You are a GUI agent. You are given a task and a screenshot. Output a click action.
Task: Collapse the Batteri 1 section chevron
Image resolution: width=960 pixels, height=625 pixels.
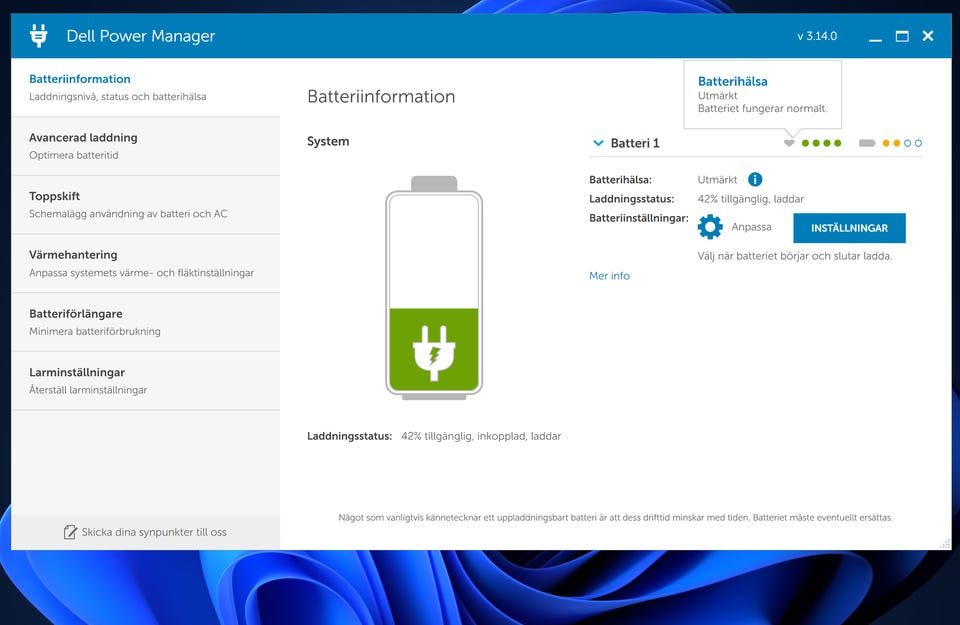pyautogui.click(x=598, y=143)
